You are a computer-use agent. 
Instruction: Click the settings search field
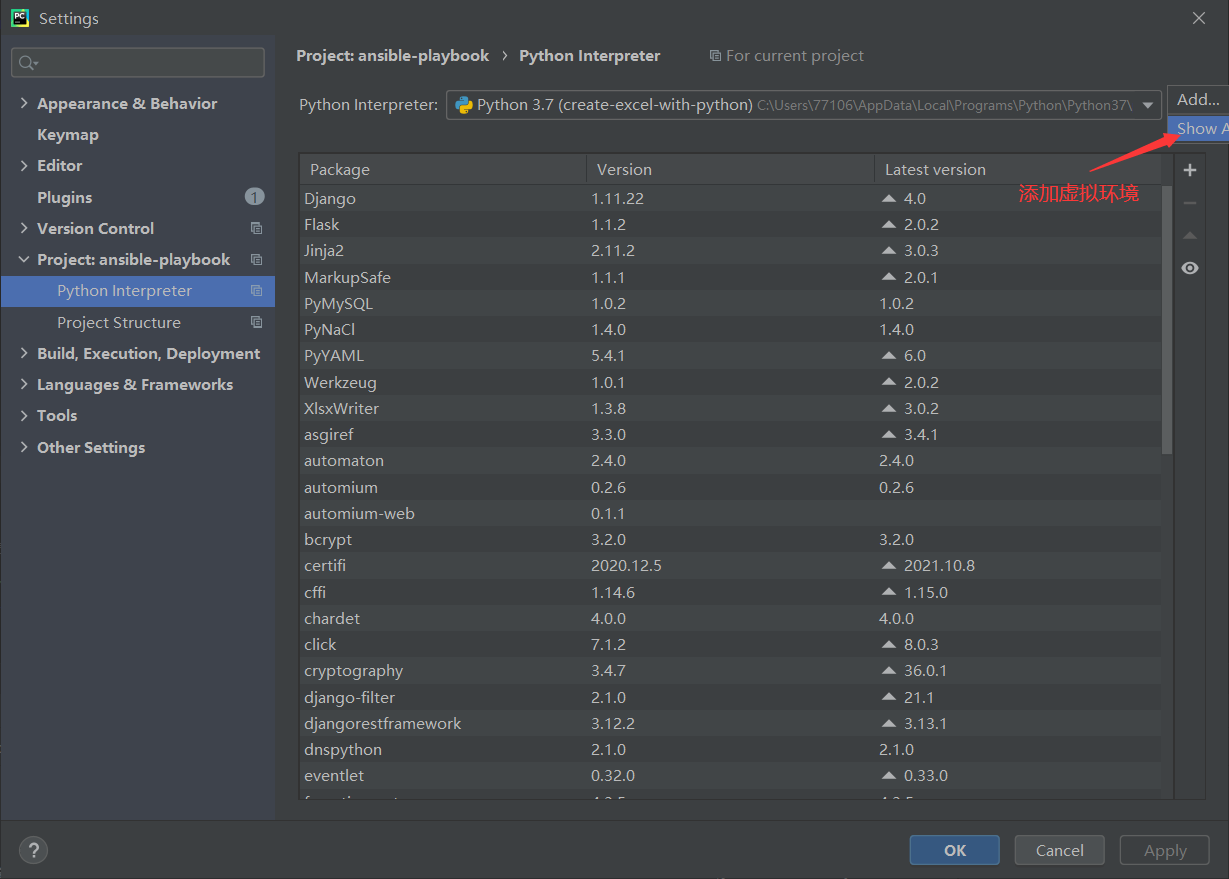point(138,62)
